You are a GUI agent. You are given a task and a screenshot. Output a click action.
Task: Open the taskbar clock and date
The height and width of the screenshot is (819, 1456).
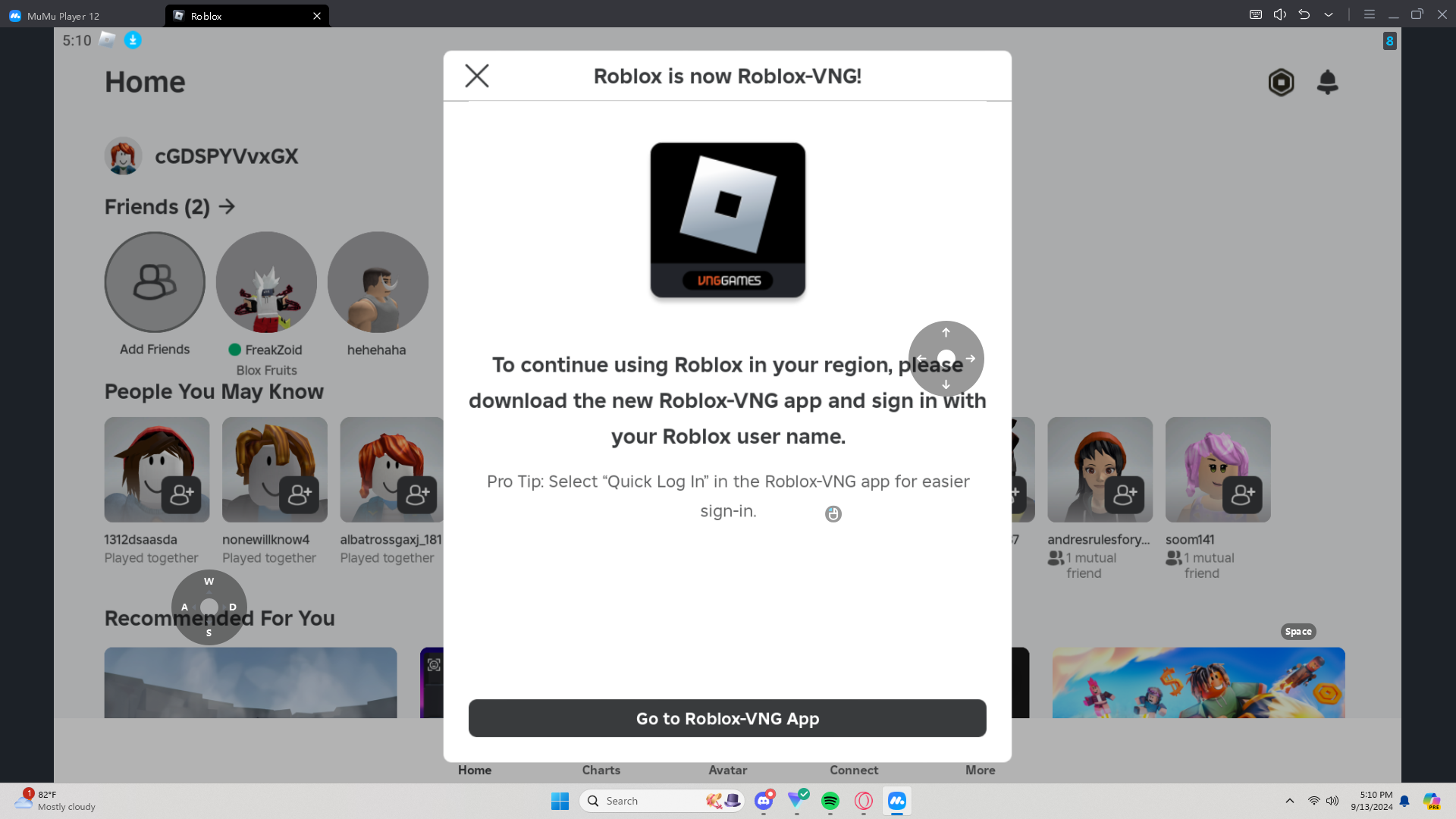click(1371, 801)
